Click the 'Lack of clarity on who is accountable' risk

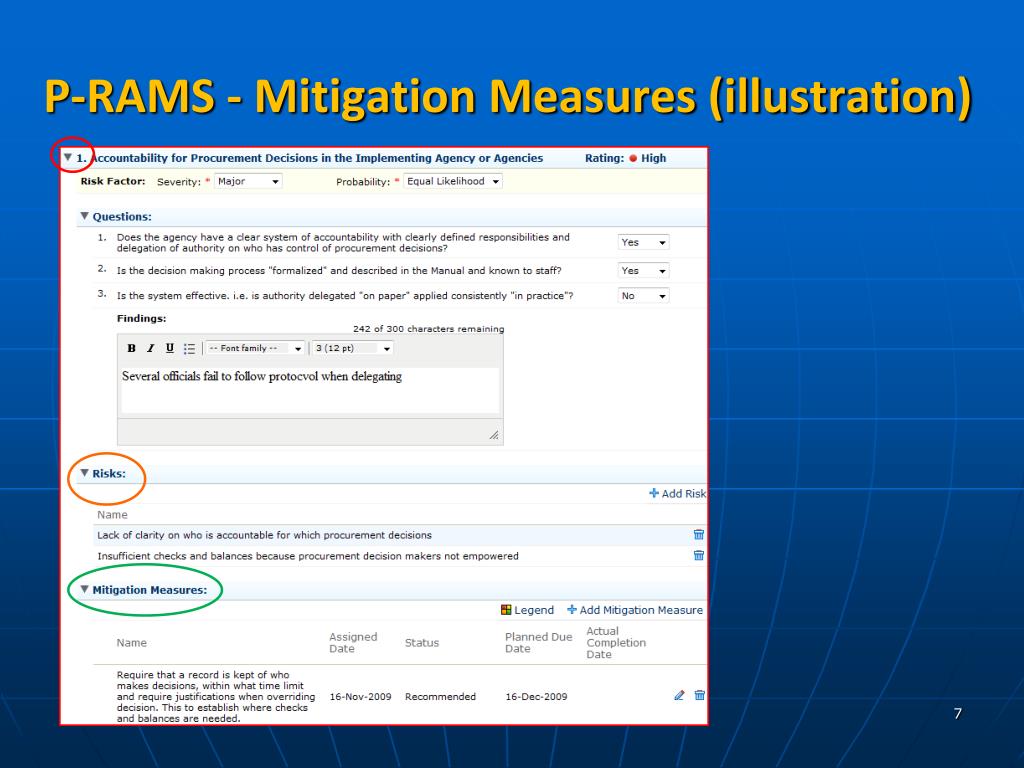[x=264, y=535]
